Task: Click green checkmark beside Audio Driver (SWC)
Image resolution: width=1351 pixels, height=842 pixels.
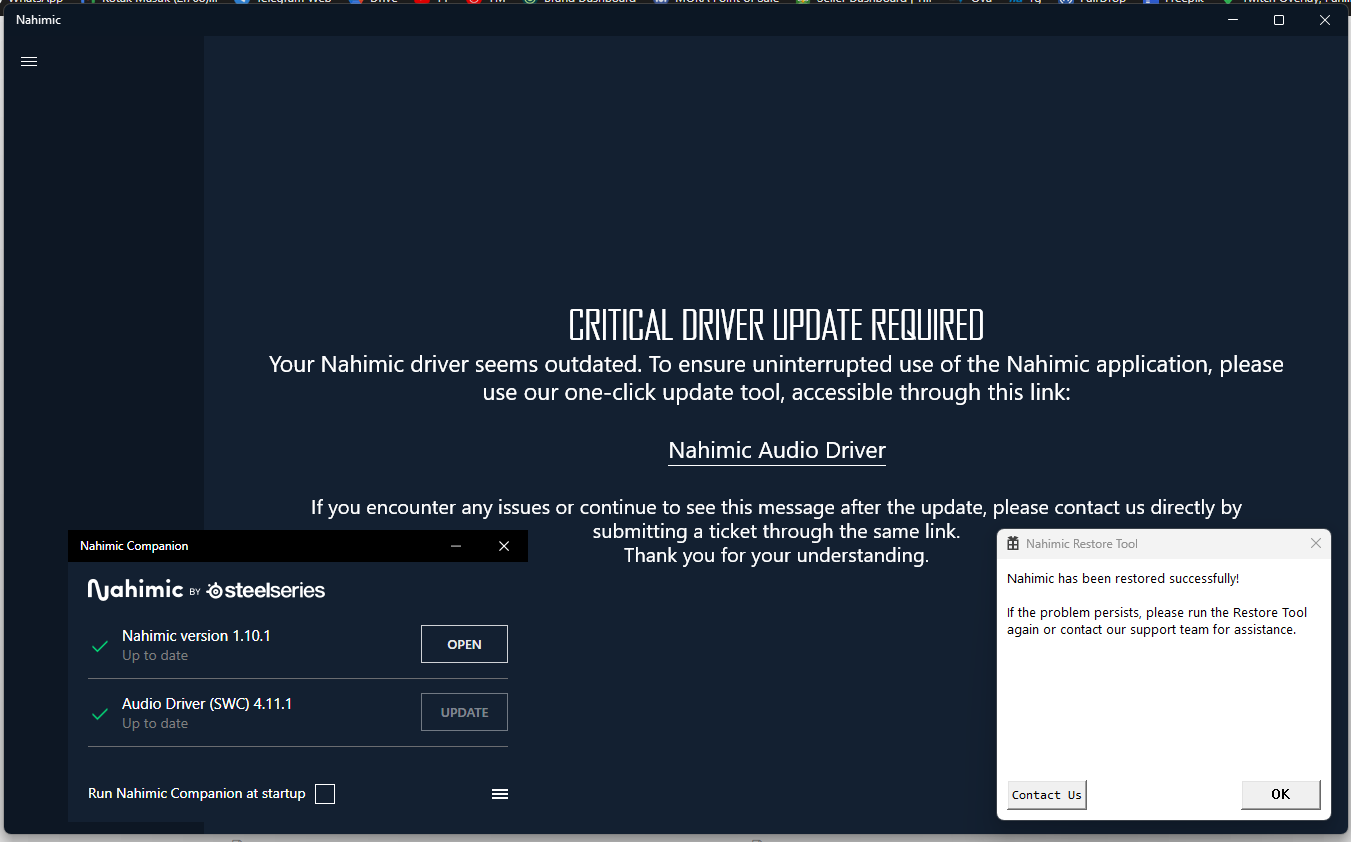Action: point(100,714)
